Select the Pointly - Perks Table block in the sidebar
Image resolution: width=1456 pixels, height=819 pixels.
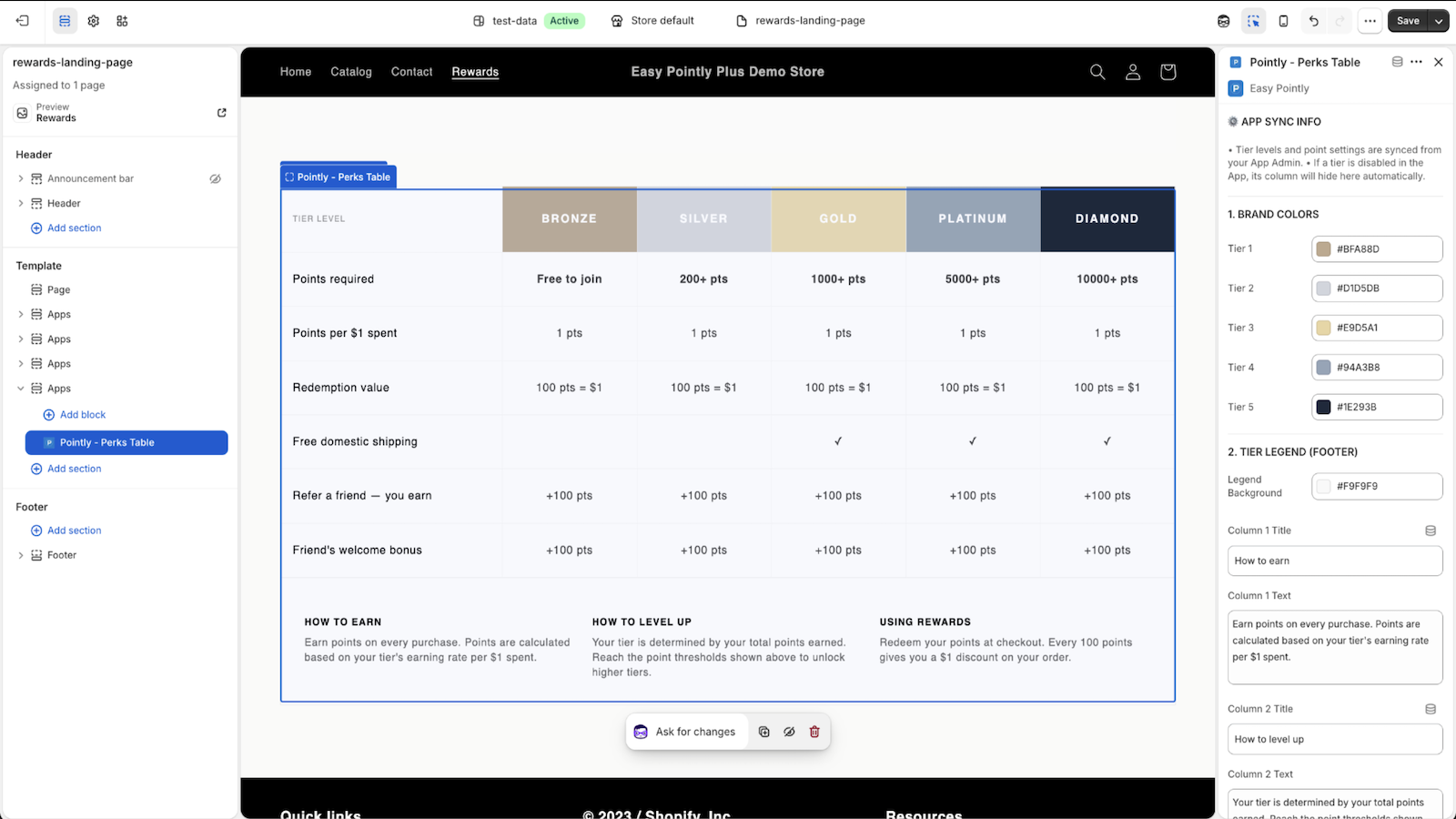tap(126, 442)
